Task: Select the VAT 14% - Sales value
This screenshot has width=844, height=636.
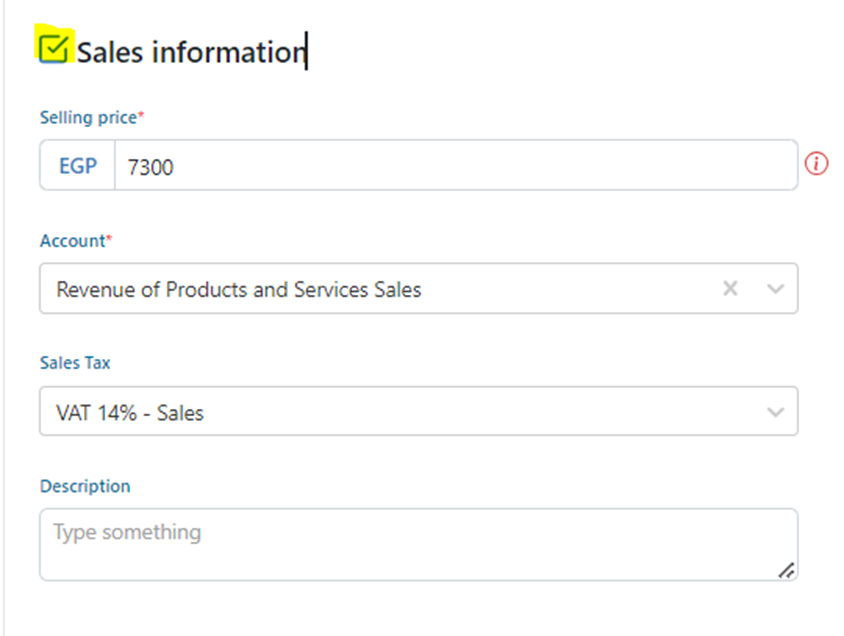Action: (x=130, y=412)
